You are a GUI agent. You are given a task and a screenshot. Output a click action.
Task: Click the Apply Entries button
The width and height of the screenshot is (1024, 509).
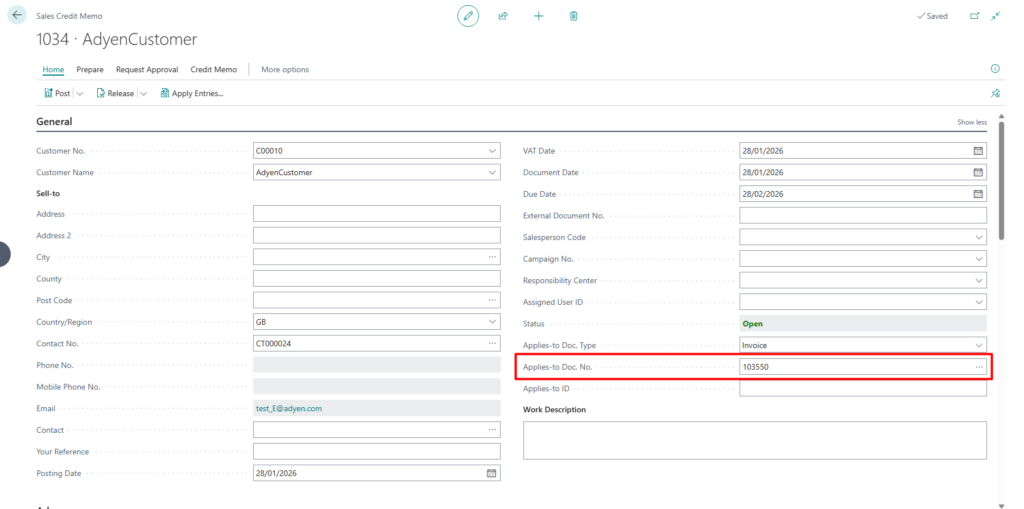point(191,93)
